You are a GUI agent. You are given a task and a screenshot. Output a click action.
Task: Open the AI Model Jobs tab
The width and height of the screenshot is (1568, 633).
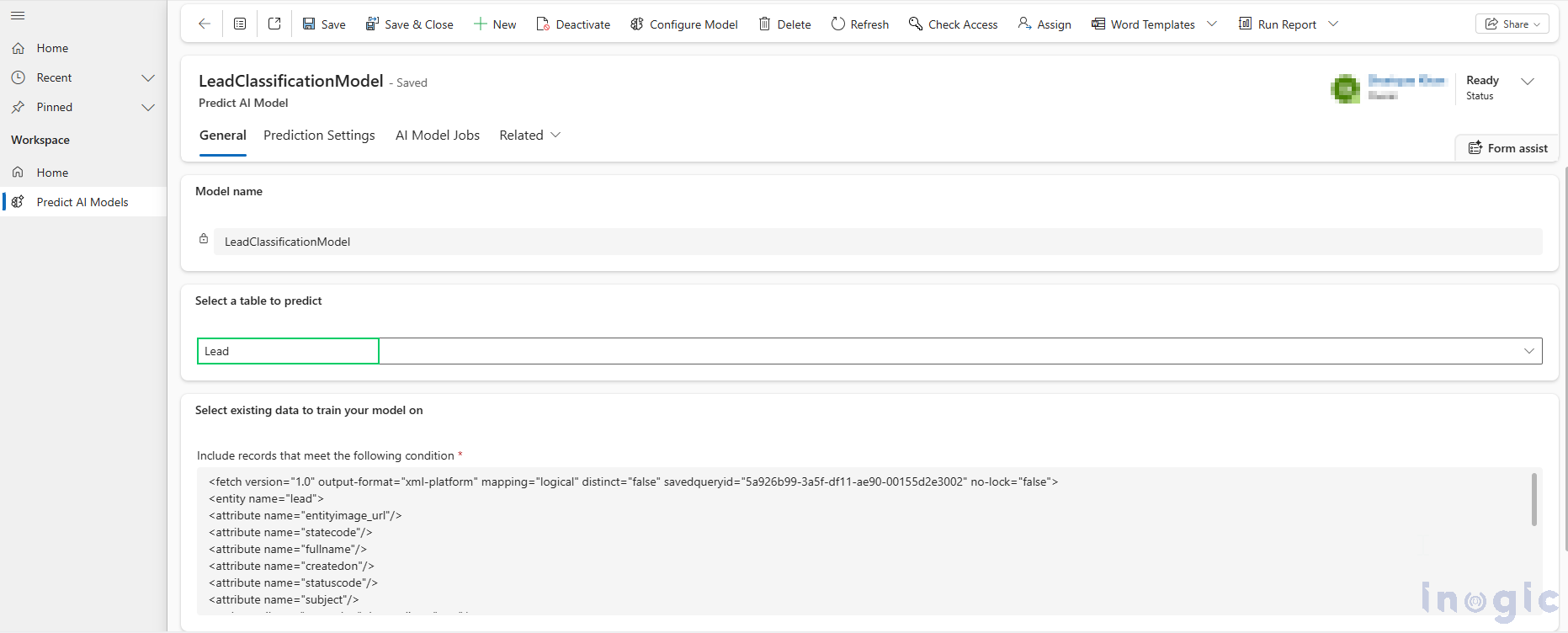(x=437, y=136)
